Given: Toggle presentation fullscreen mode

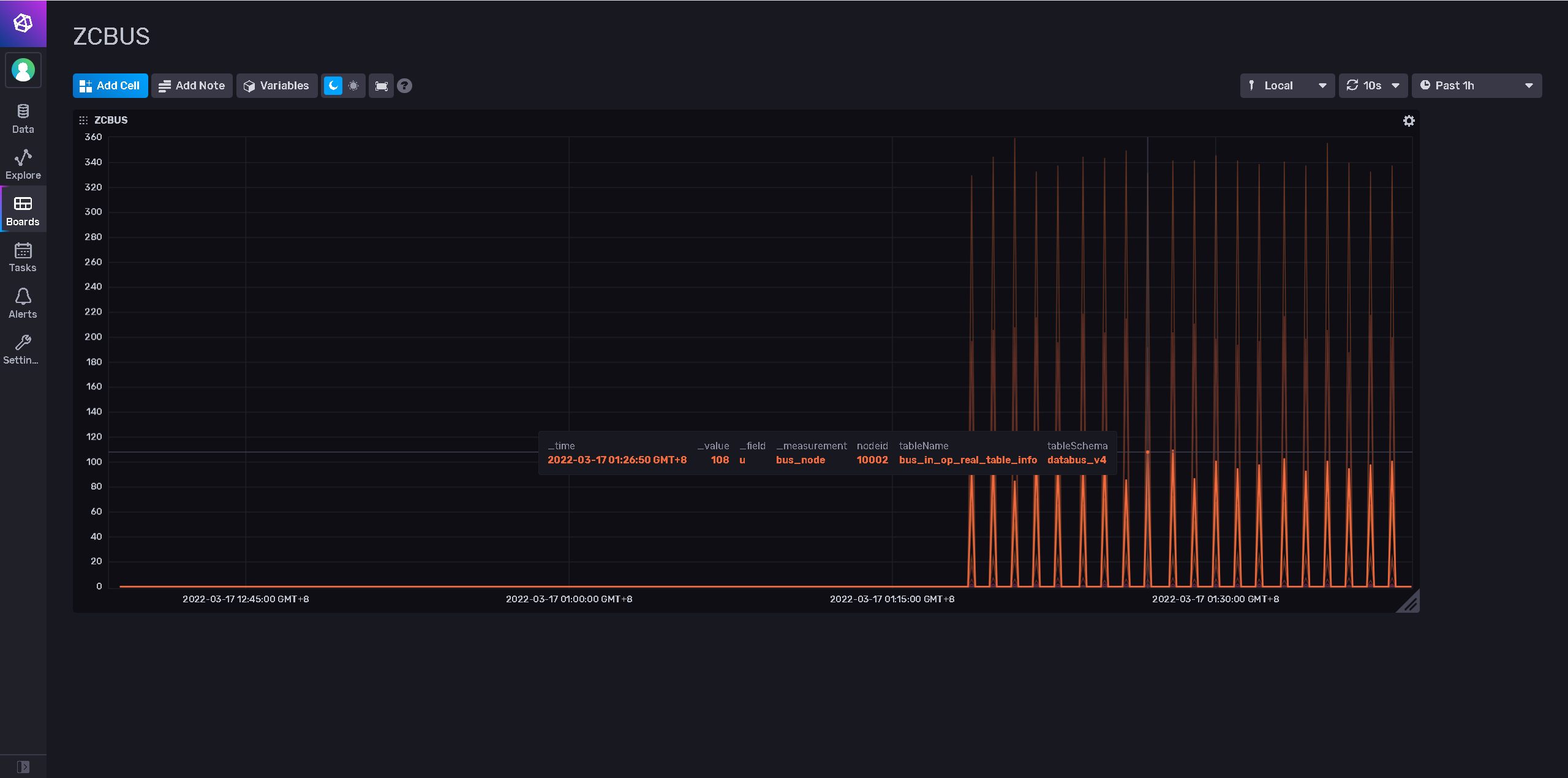Looking at the screenshot, I should pyautogui.click(x=381, y=86).
